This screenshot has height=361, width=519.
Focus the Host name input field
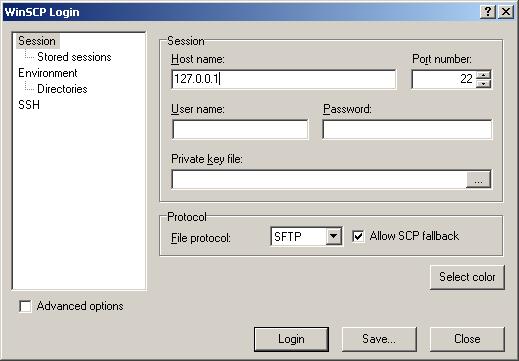click(x=284, y=79)
